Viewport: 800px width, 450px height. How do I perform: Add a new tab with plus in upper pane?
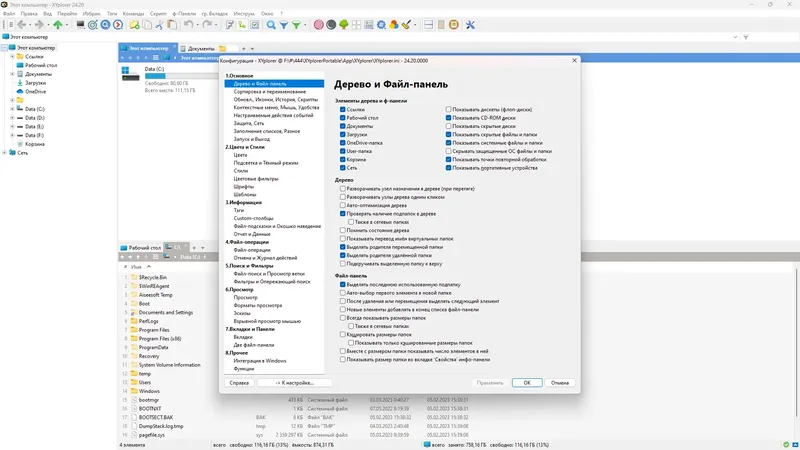[243, 48]
